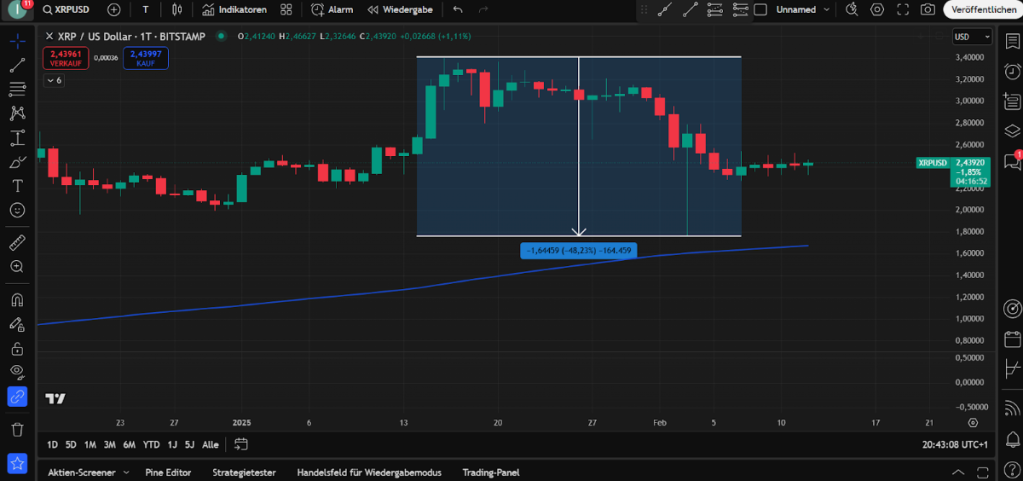Toggle stay-in-drawing-mode pencil lock
Screen dimensions: 1023x481
18,324
